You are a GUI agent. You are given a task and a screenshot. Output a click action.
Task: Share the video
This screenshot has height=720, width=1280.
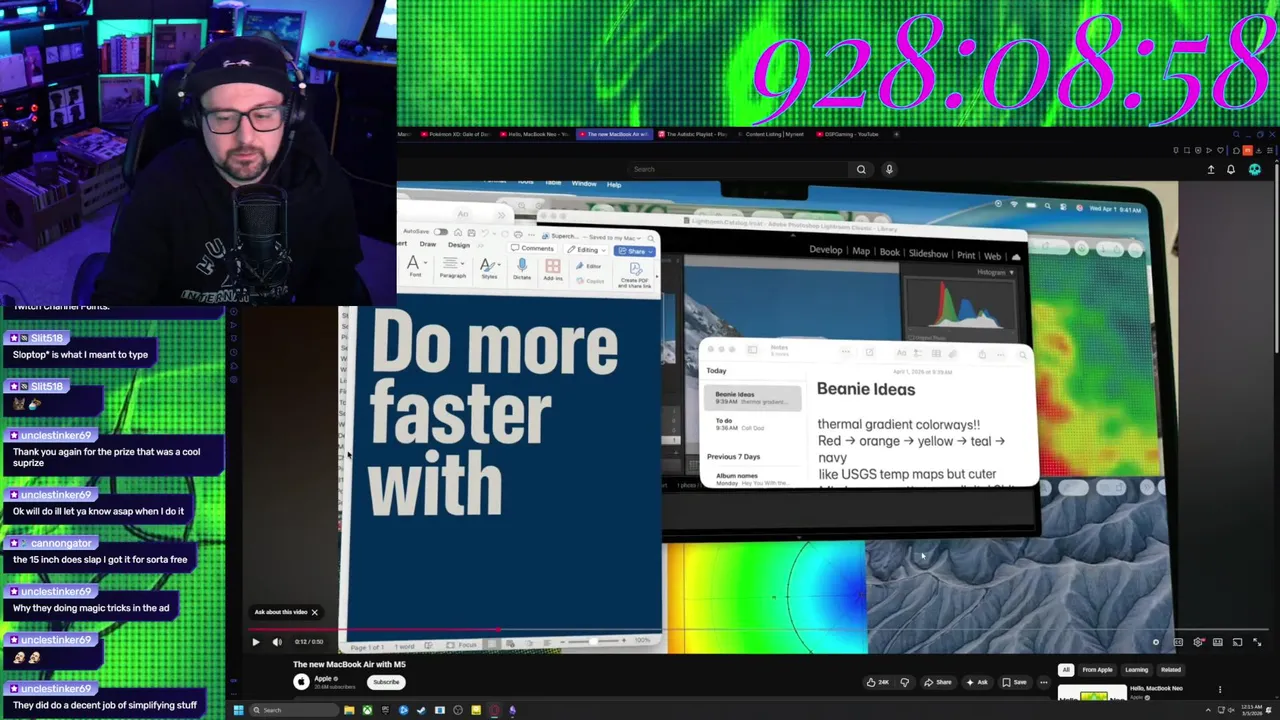tap(938, 682)
